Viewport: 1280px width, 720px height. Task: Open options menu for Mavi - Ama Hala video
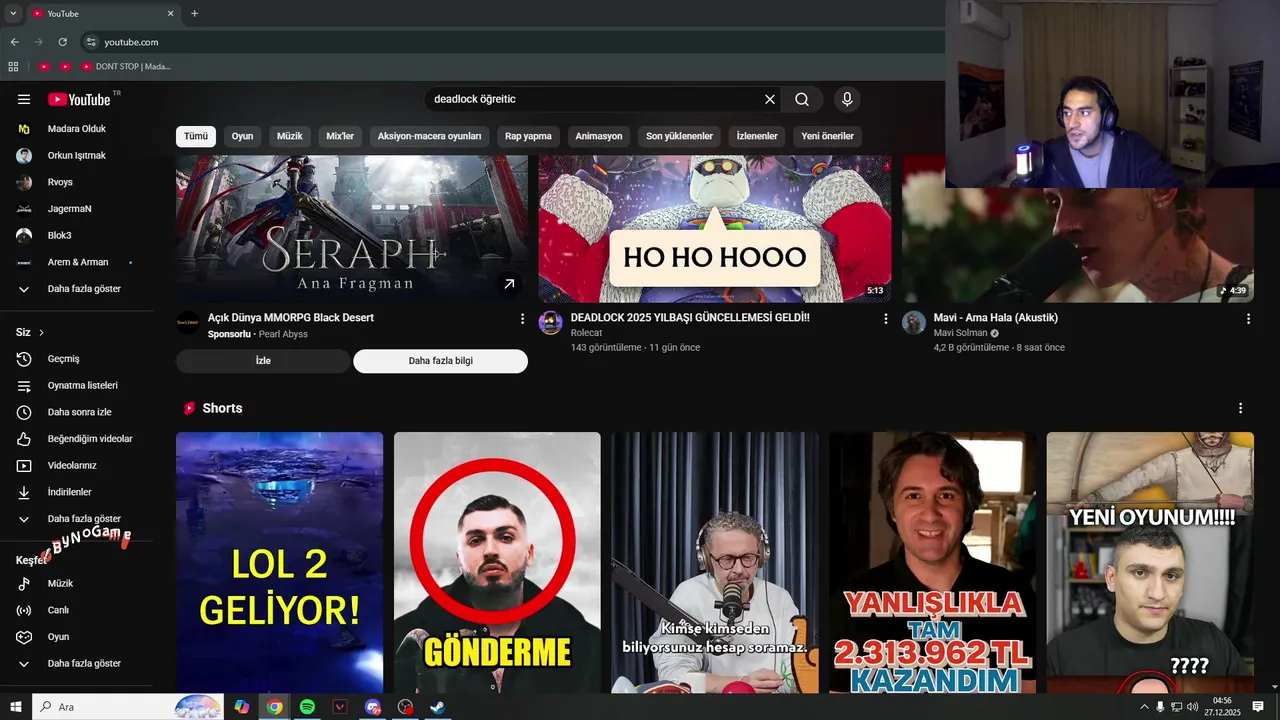point(1248,318)
